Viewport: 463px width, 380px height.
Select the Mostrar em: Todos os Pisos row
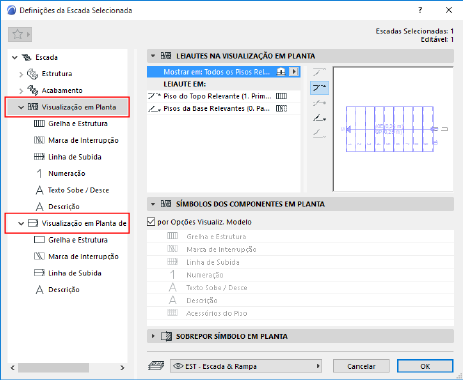224,72
